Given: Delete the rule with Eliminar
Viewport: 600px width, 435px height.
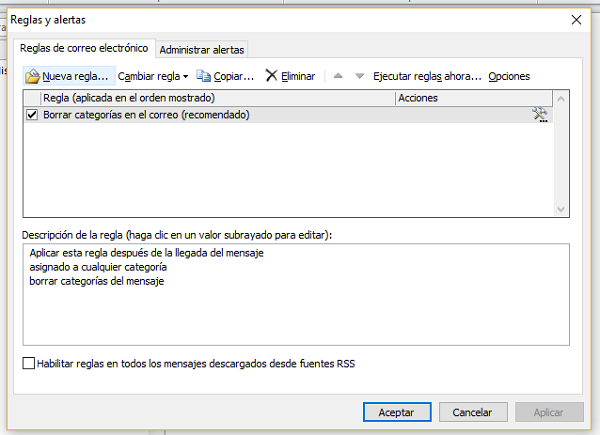Looking at the screenshot, I should pos(290,76).
